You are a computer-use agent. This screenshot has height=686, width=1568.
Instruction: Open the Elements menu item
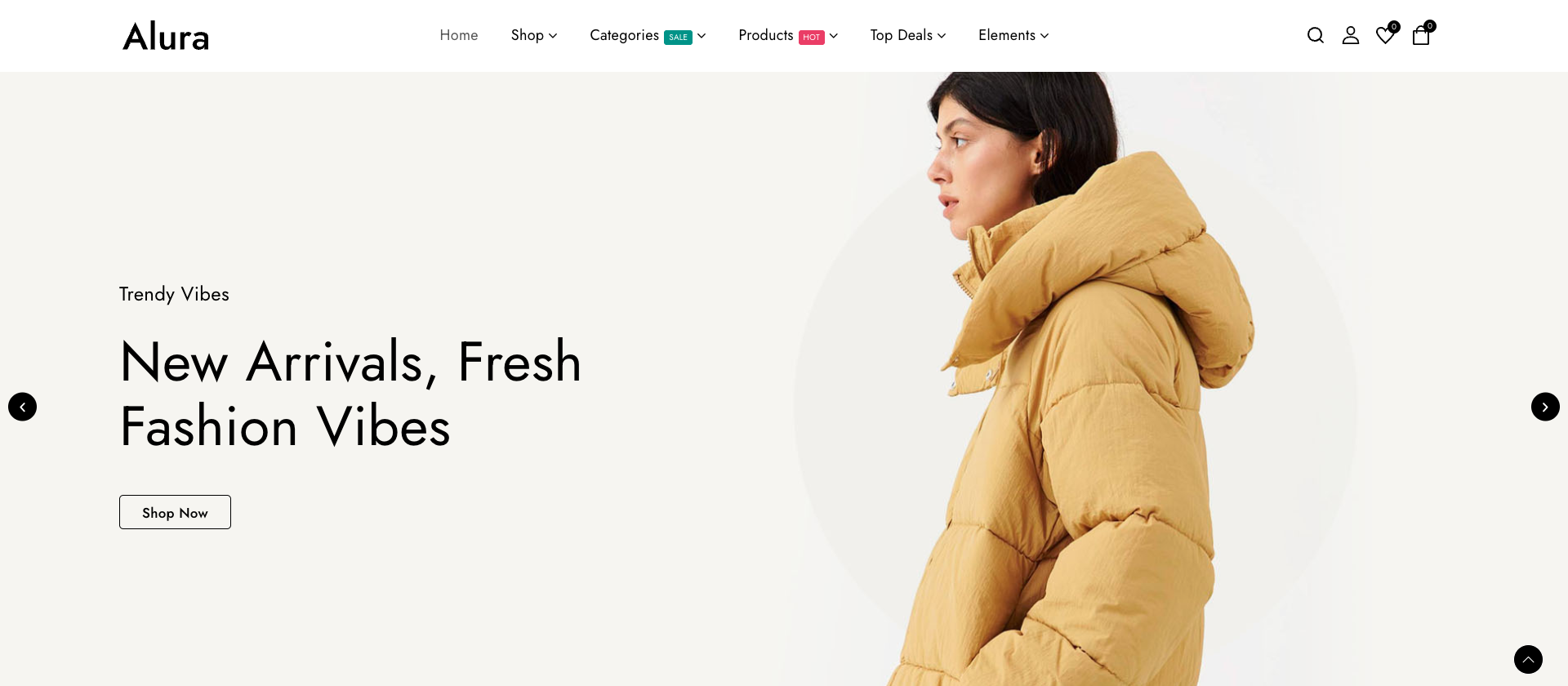pyautogui.click(x=1007, y=35)
